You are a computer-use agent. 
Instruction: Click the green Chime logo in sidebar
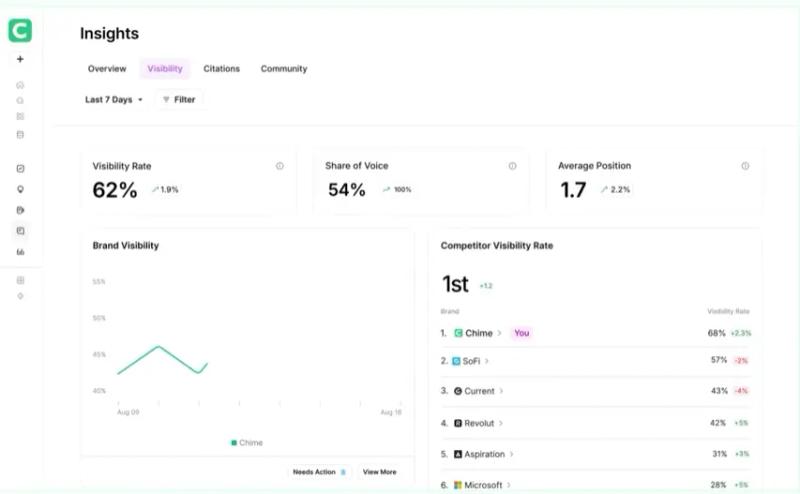[20, 31]
